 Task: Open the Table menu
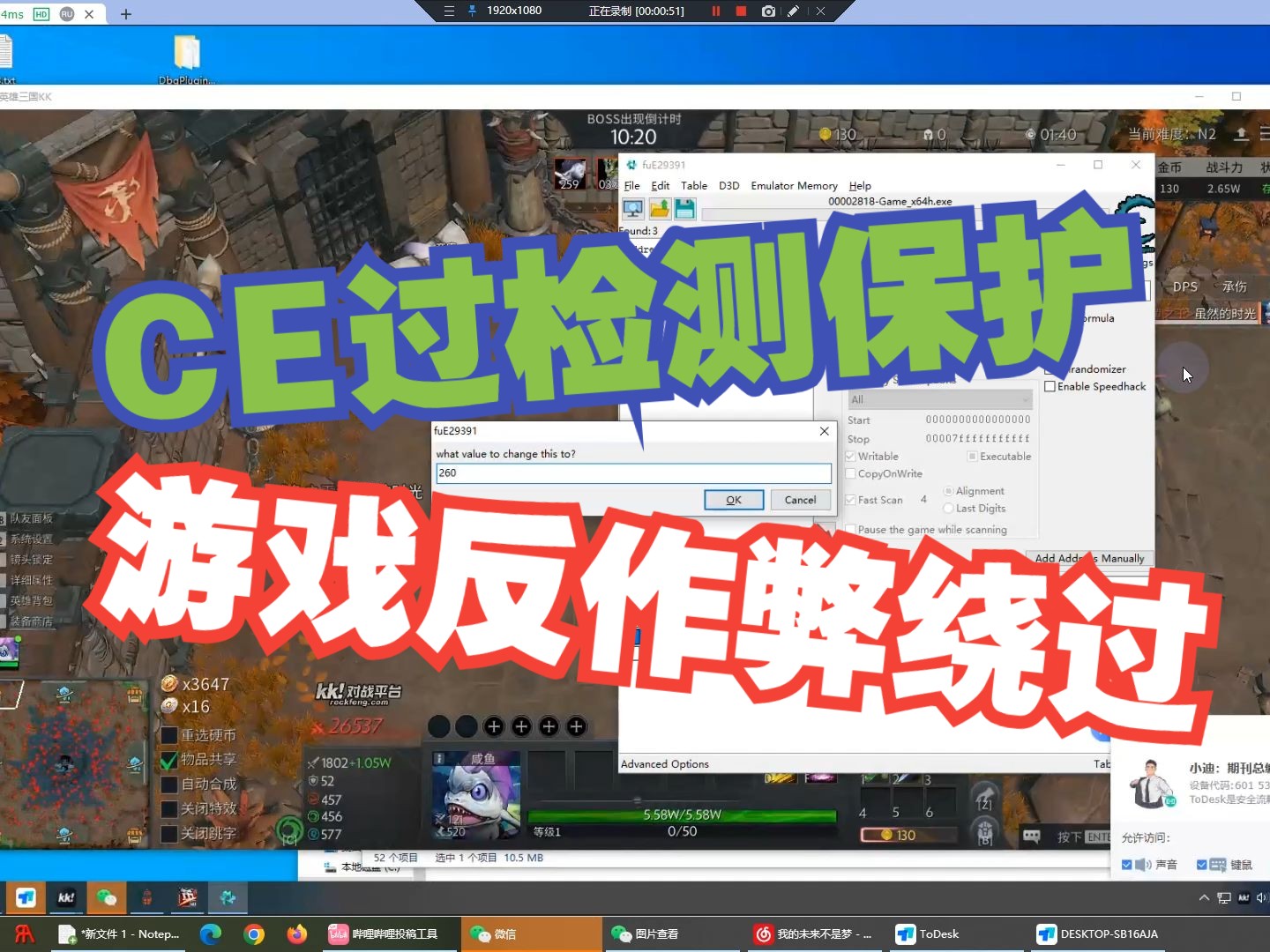694,186
